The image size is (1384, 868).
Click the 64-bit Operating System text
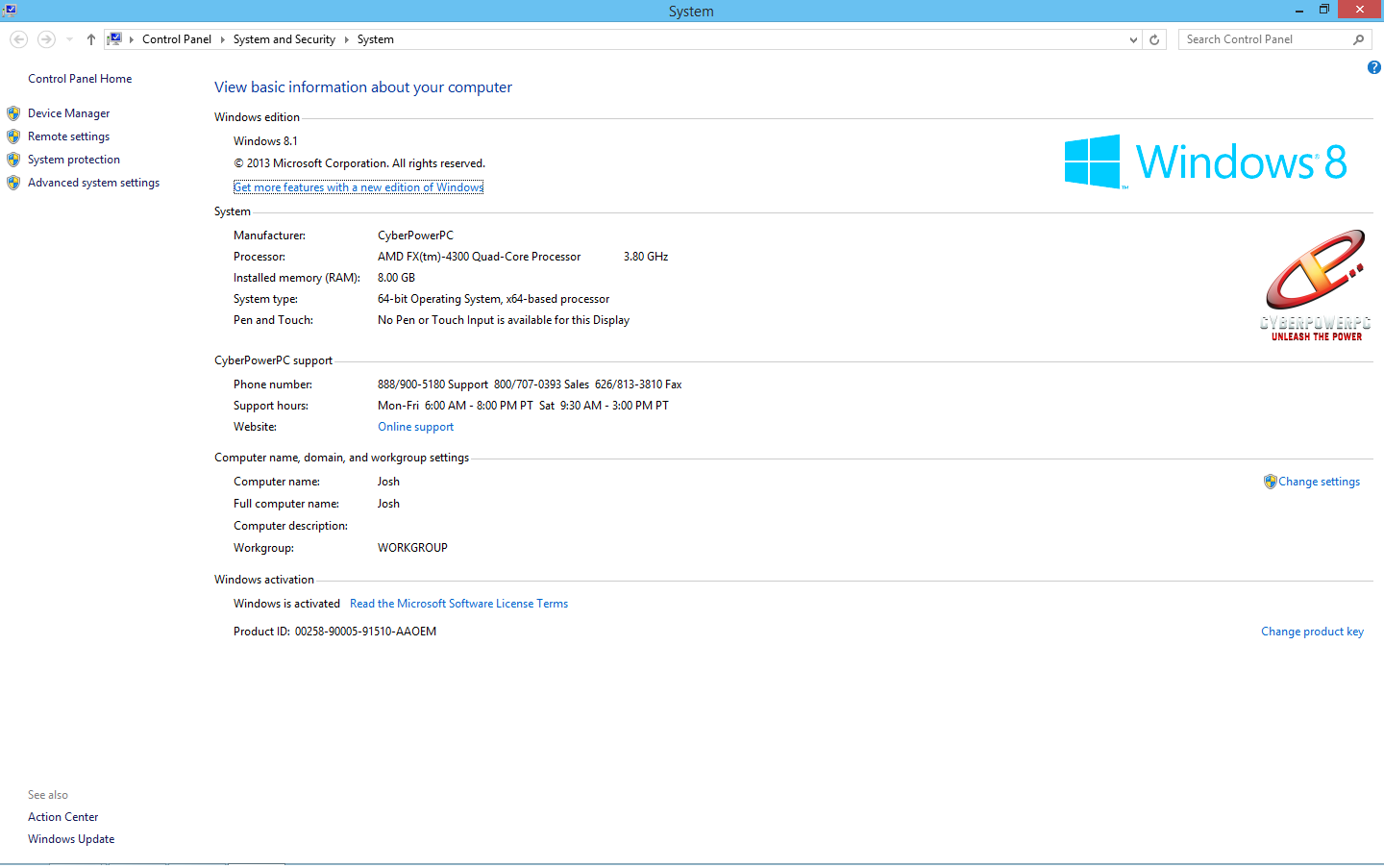tap(493, 299)
